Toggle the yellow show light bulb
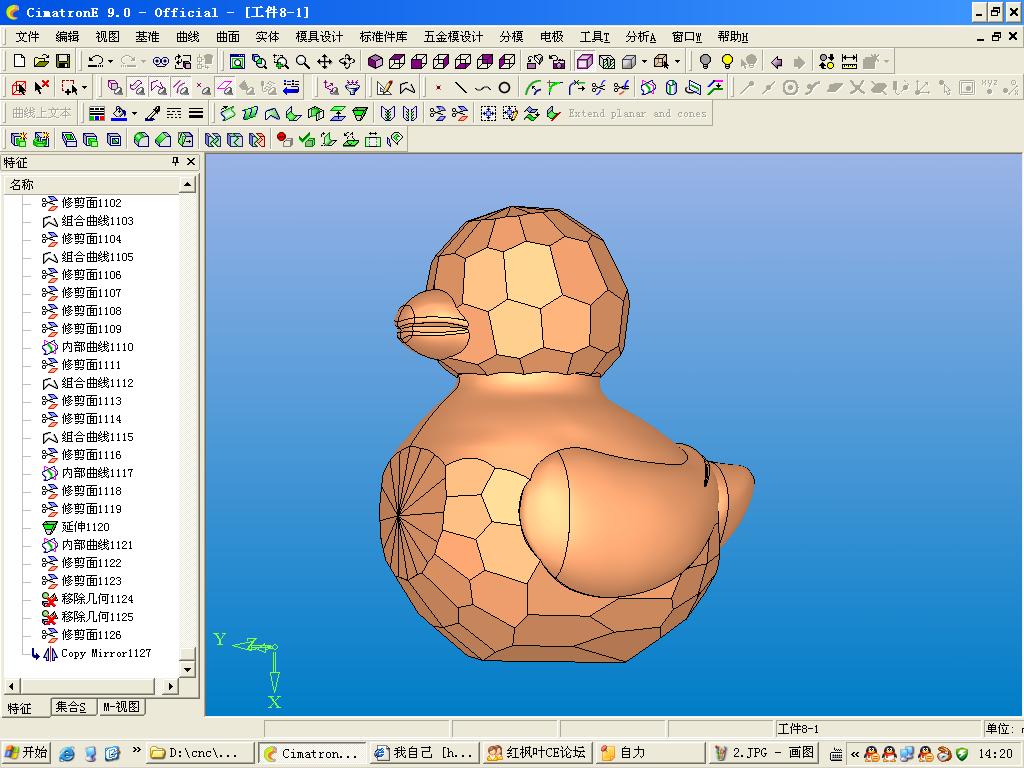This screenshot has height=768, width=1024. 727,61
